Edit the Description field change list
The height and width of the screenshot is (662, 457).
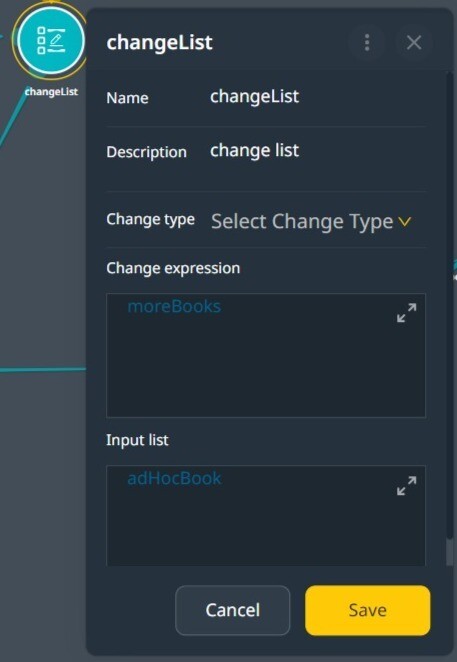(x=255, y=151)
